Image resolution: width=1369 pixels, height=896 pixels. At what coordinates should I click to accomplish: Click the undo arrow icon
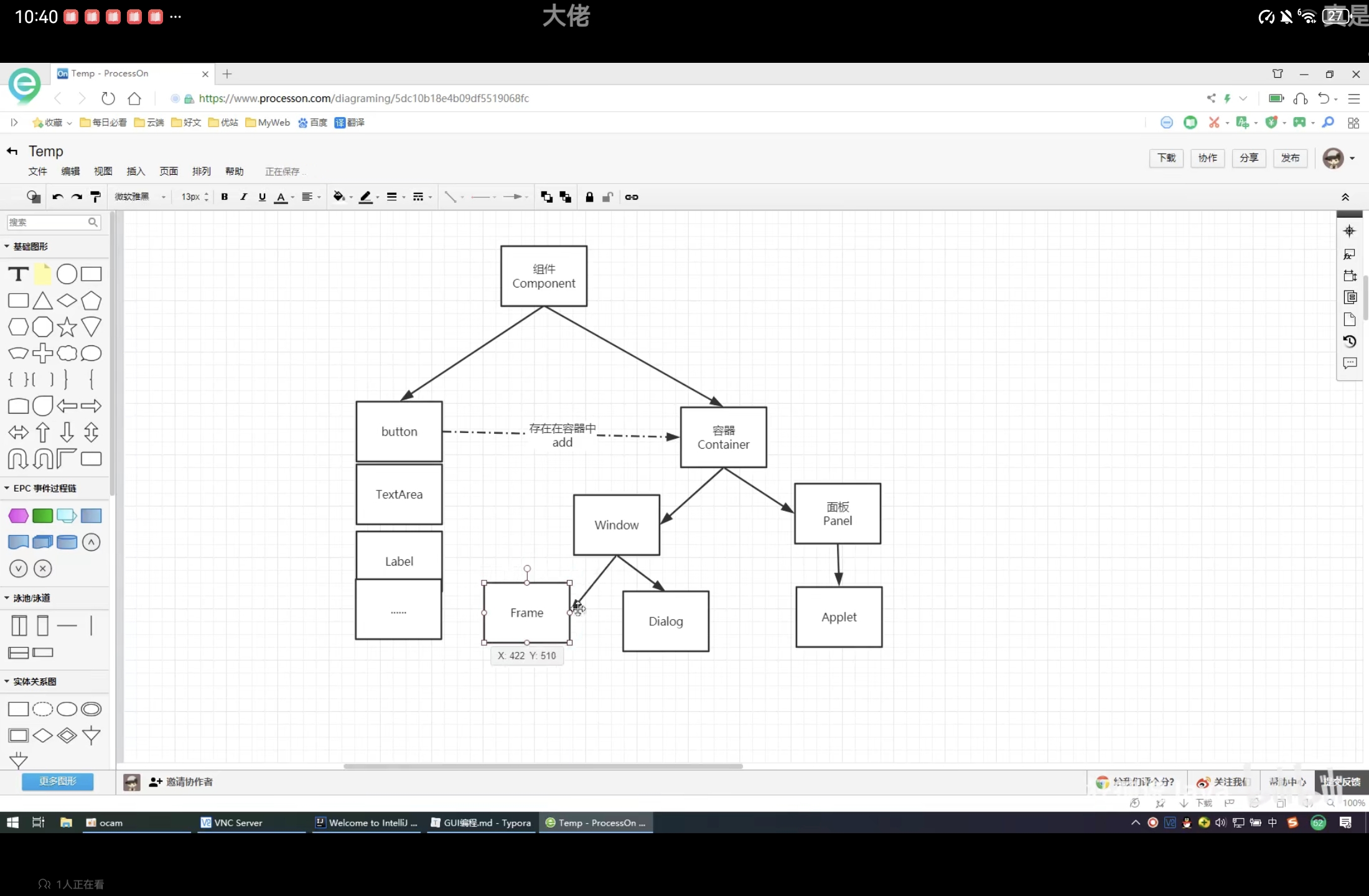(57, 197)
